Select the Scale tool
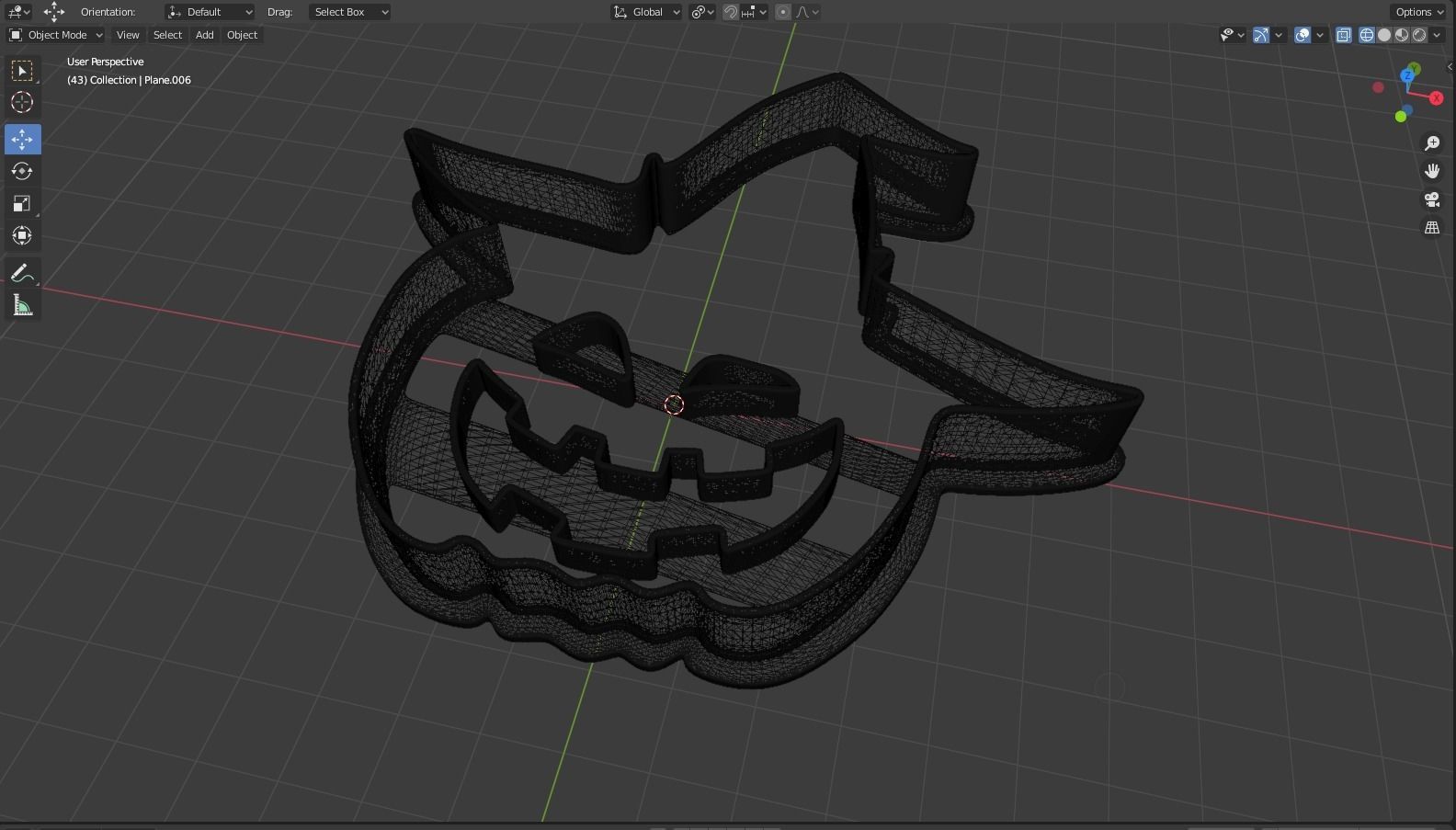 [22, 203]
